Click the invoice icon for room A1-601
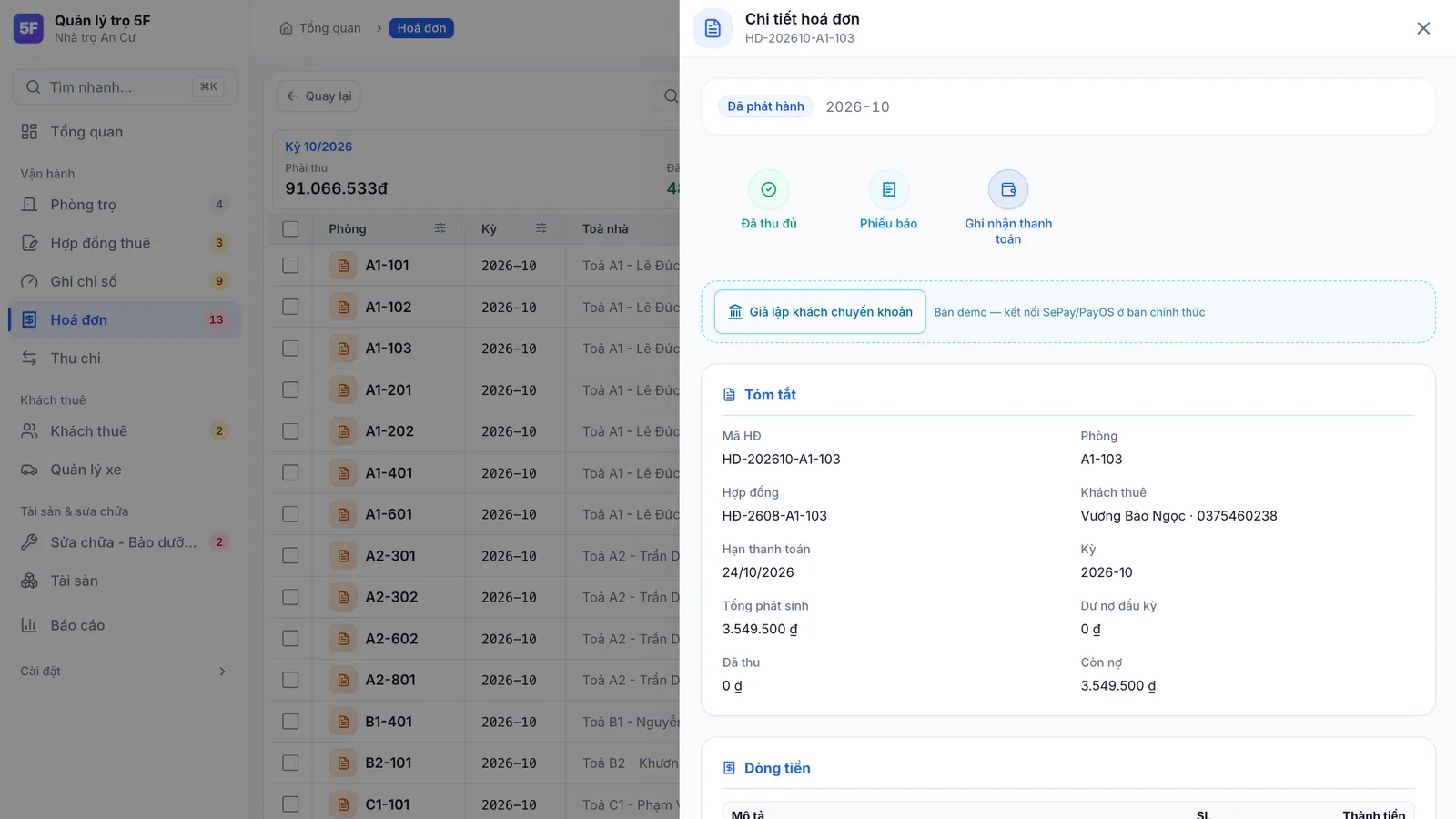The height and width of the screenshot is (819, 1456). coord(343,514)
